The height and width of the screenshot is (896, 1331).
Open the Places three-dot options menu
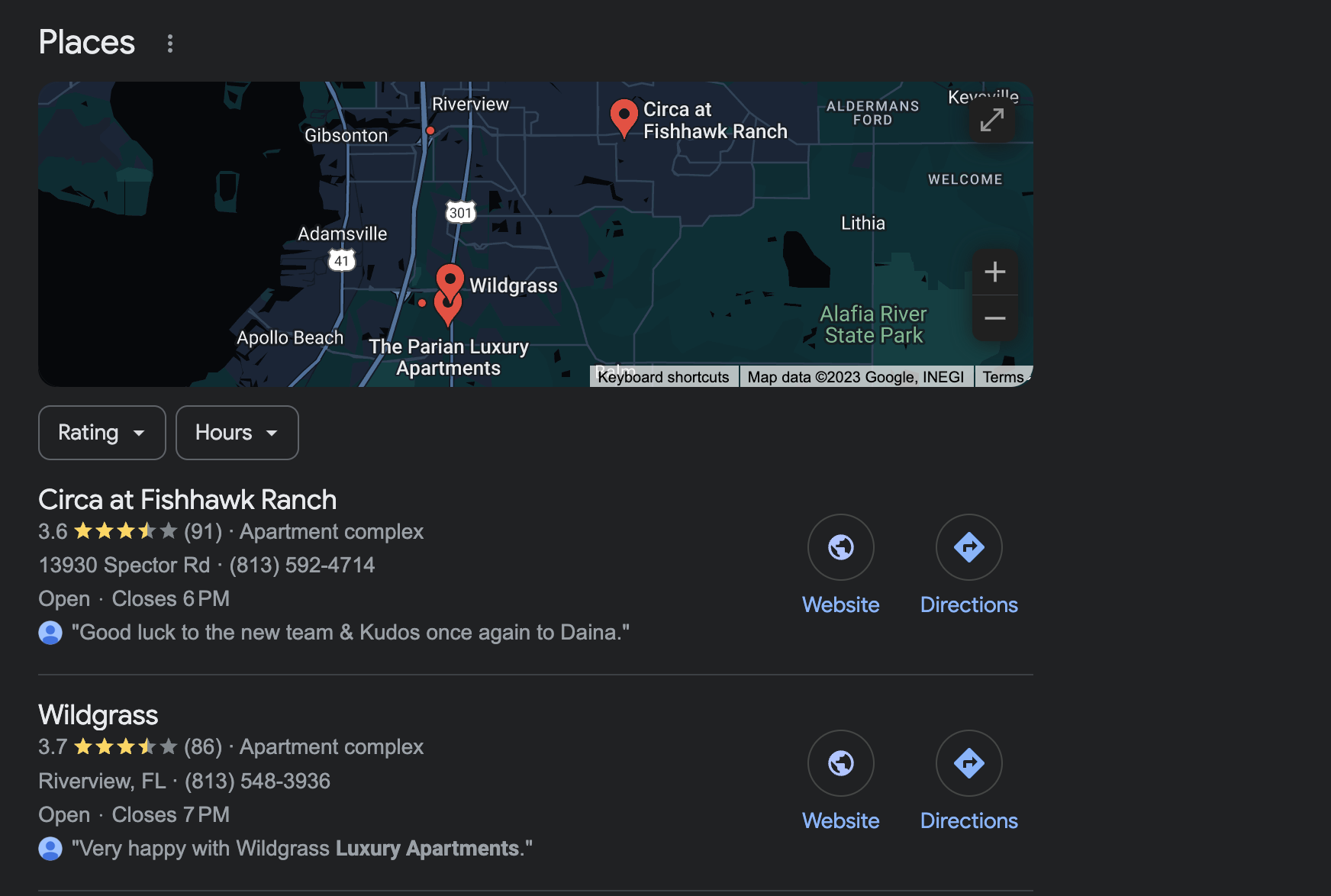(170, 44)
